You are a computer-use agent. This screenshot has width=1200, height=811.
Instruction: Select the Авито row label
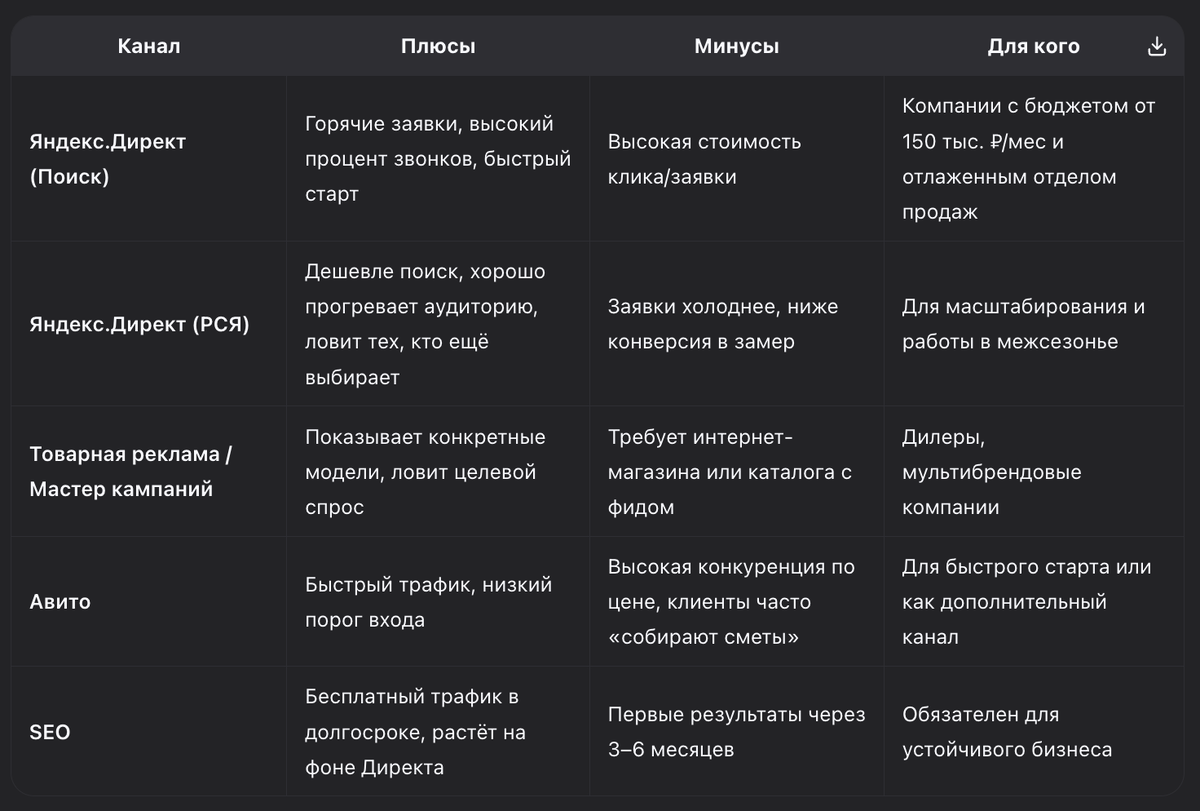[x=60, y=602]
